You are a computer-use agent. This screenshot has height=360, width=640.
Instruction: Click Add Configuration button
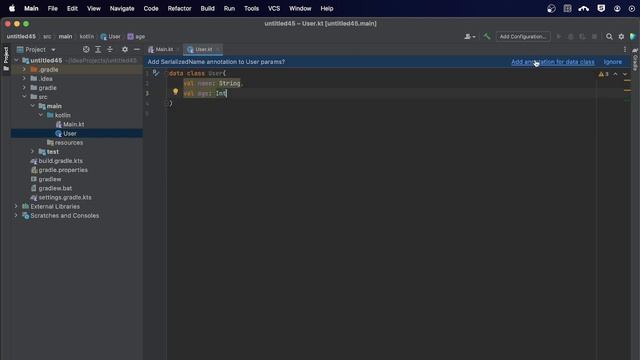pos(523,37)
